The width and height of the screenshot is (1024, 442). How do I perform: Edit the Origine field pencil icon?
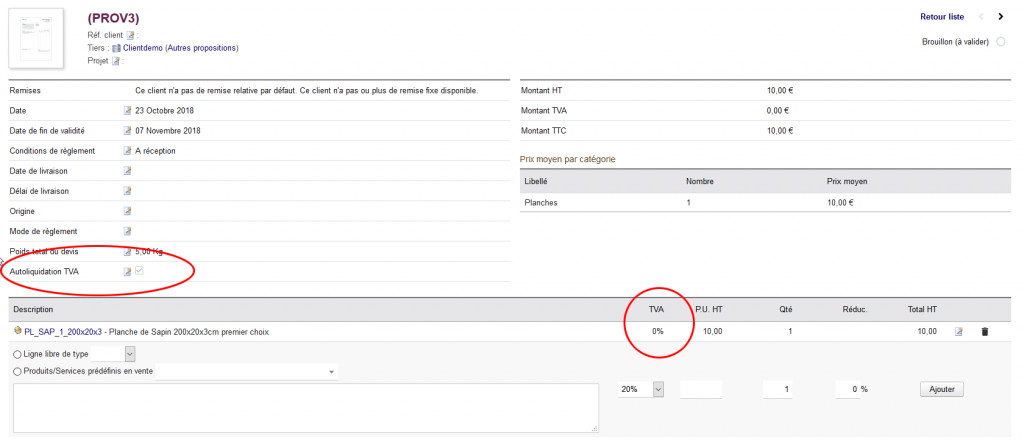(127, 212)
